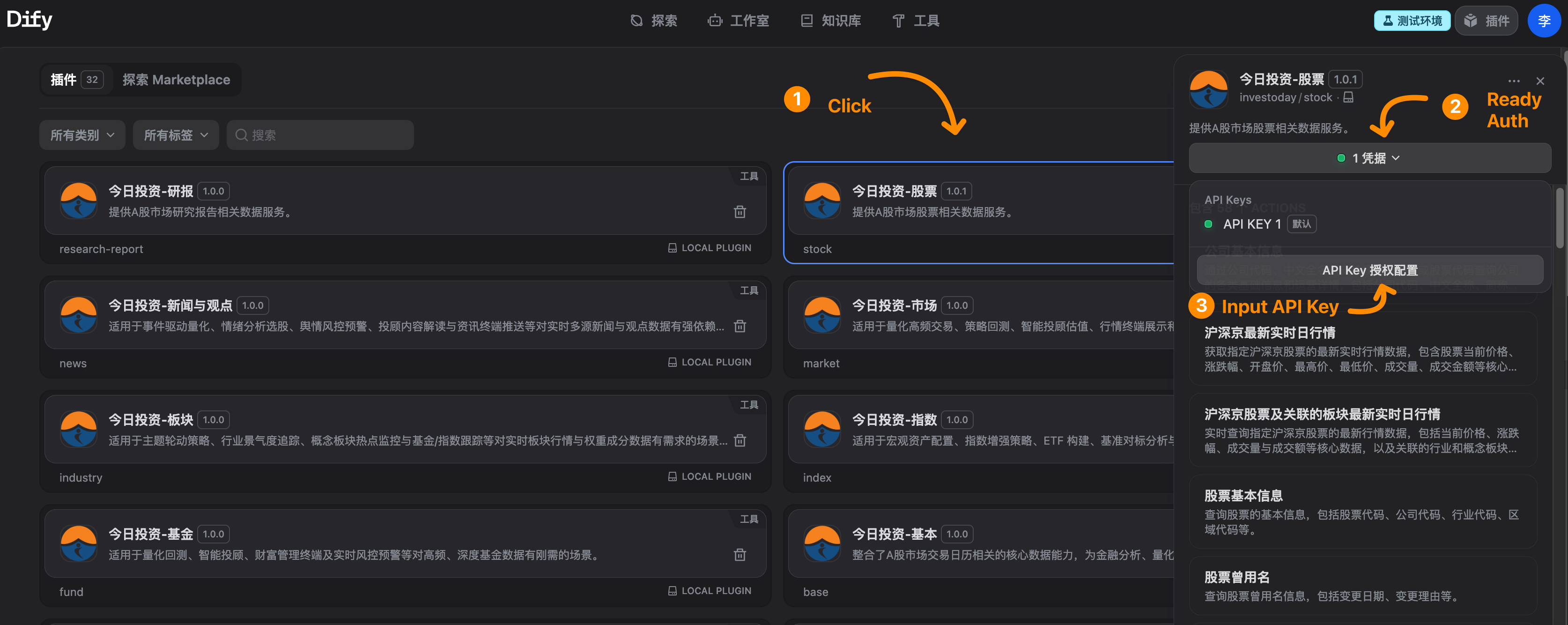Click the Dify logo
This screenshot has height=625, width=1568.
pos(29,20)
